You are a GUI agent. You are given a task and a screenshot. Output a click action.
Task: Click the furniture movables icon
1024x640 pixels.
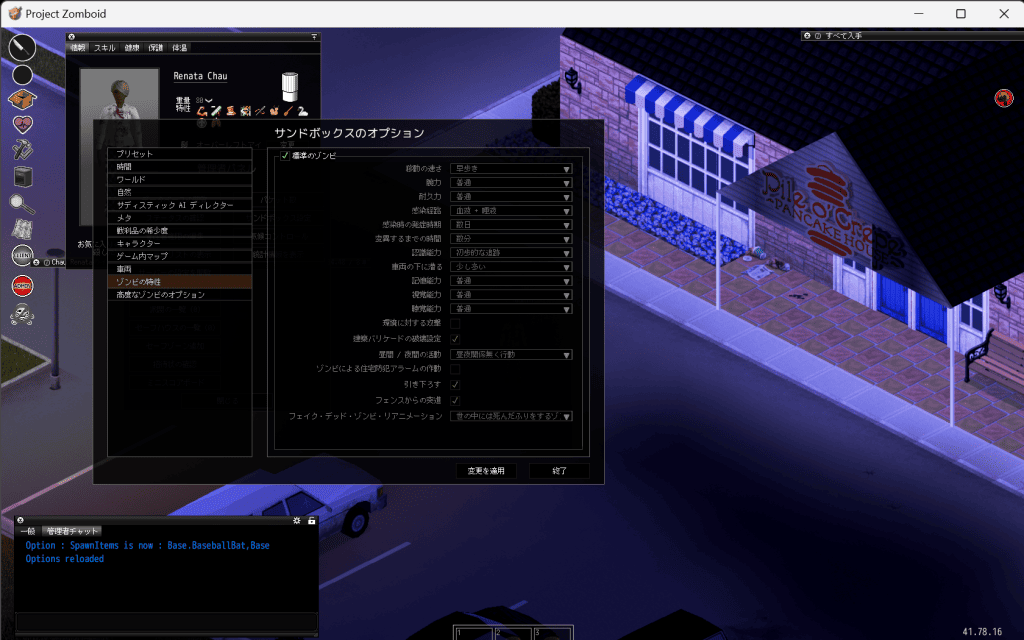(23, 176)
